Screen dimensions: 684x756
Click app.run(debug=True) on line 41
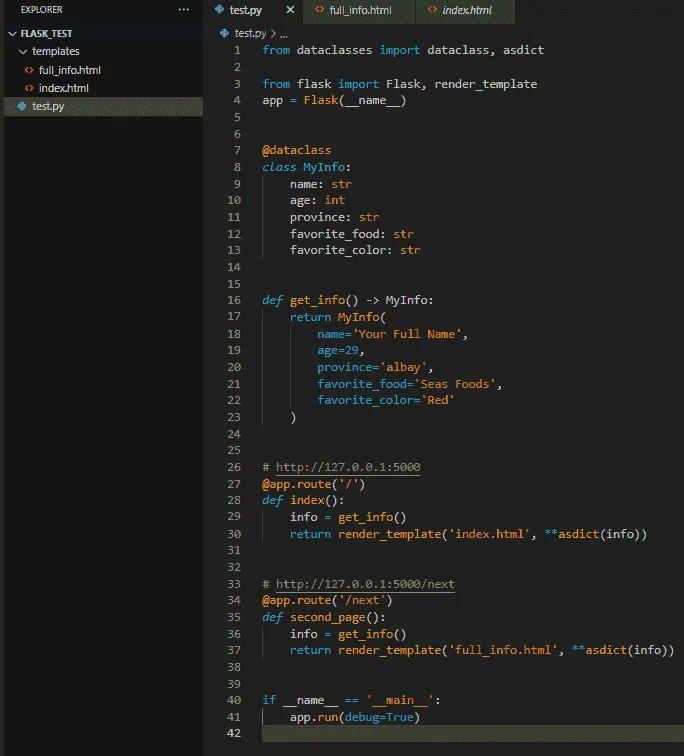355,717
